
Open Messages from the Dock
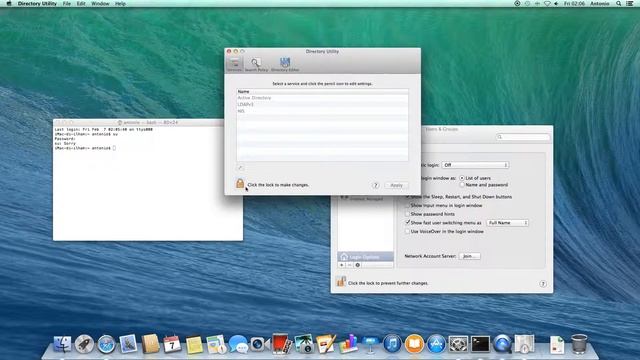(x=238, y=344)
